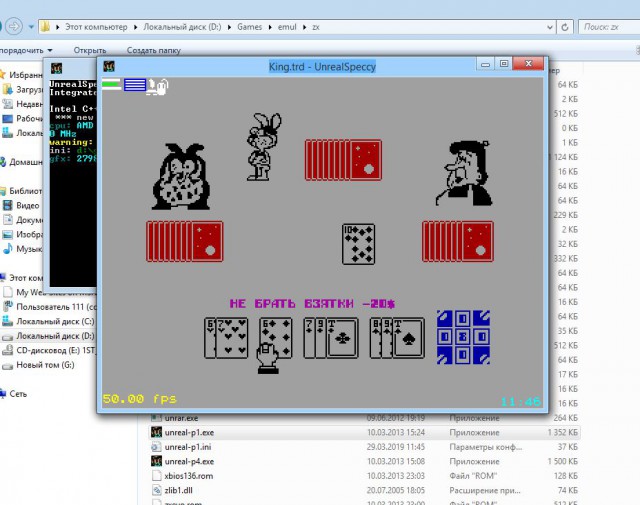Viewport: 640px width, 505px height.
Task: Expand arrow after Этот компьютер breadcrumb
Action: point(135,27)
